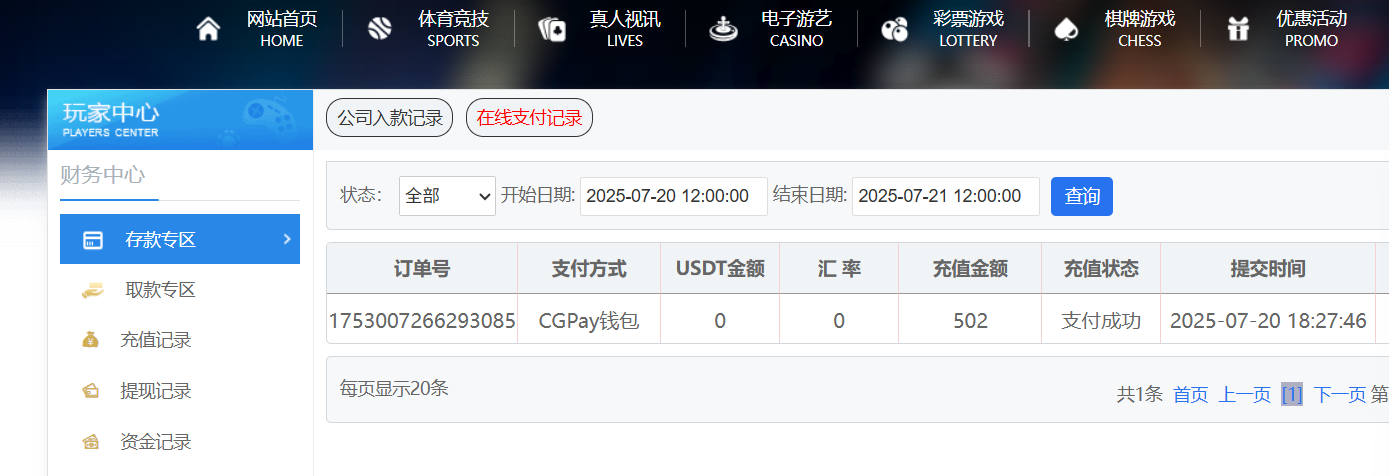The width and height of the screenshot is (1389, 476).
Task: Click the casino joystick icon
Action: 722,29
